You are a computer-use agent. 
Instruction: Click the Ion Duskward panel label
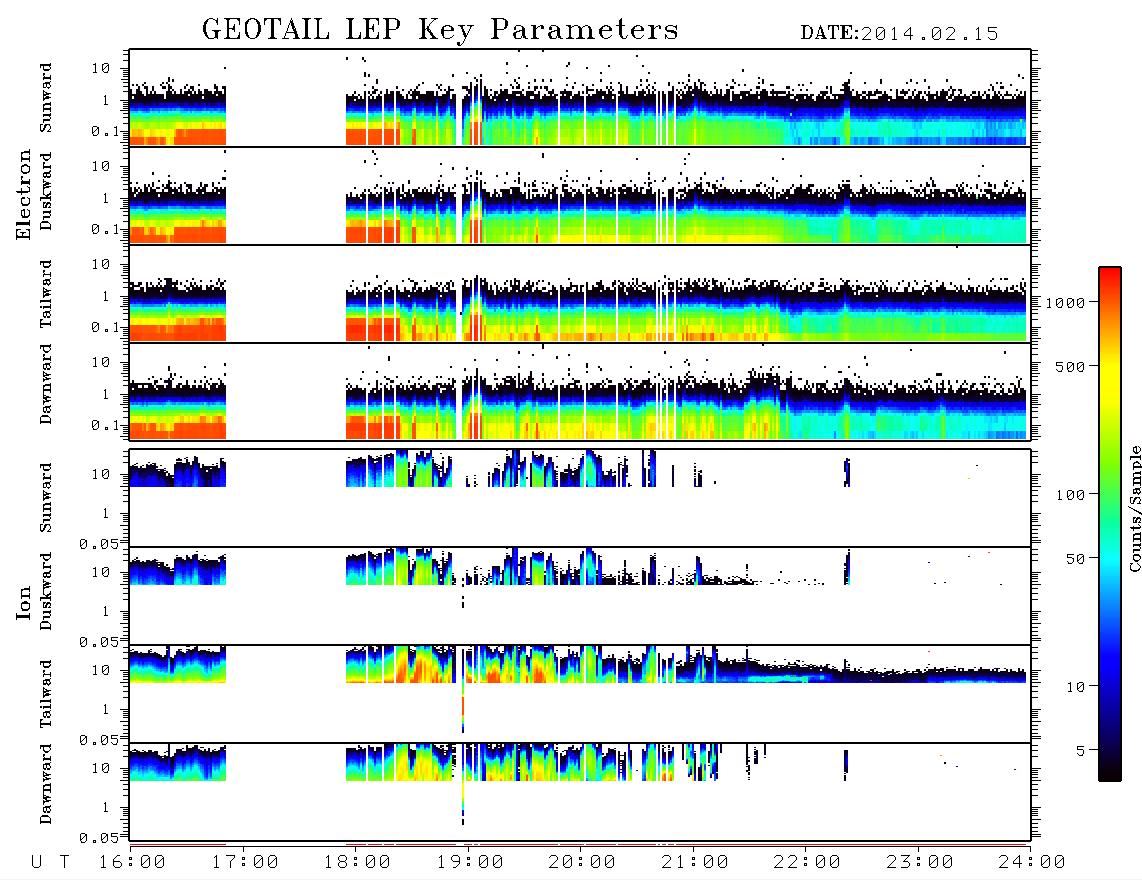[46, 592]
